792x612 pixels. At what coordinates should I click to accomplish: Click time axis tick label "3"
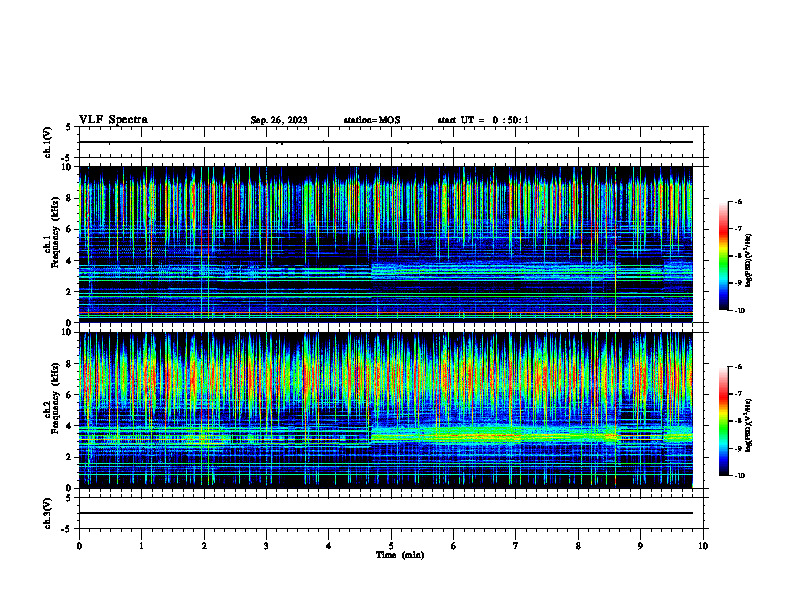(x=266, y=546)
